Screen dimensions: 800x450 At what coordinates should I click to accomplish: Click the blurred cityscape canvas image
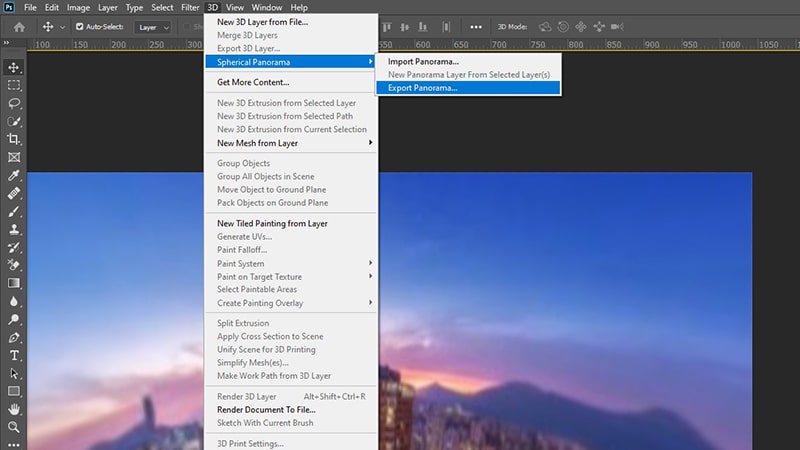tap(565, 311)
